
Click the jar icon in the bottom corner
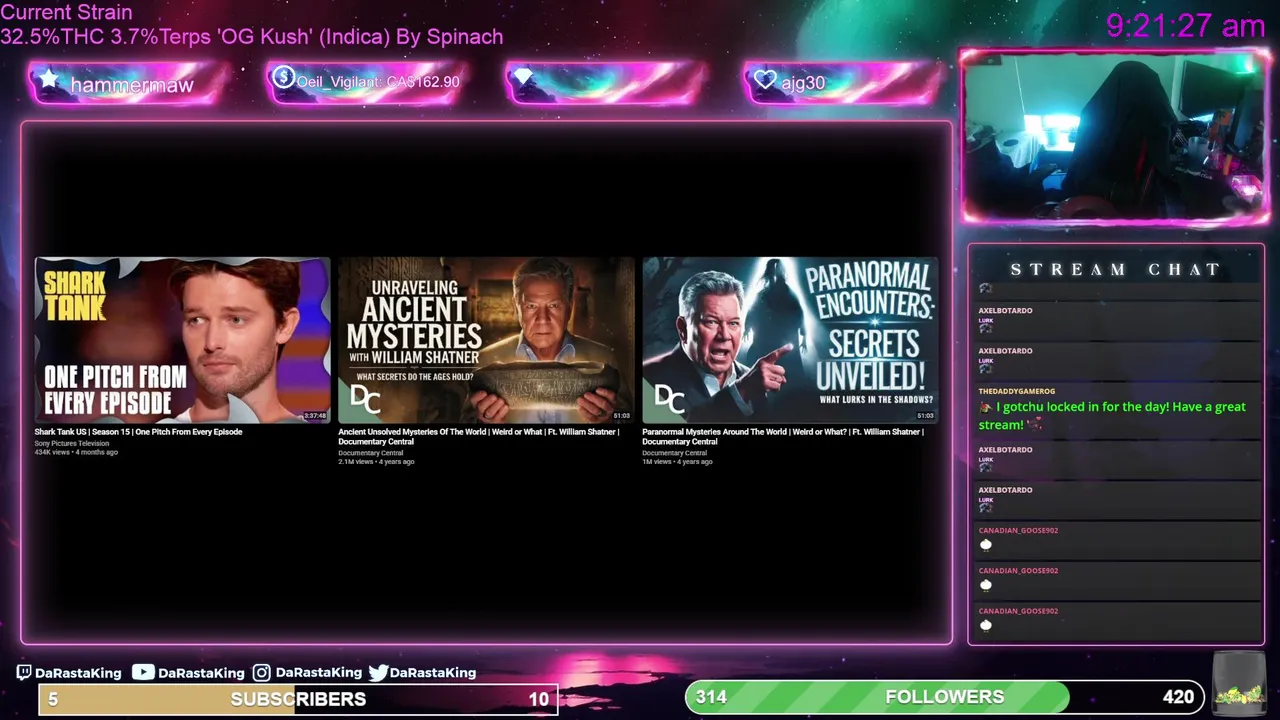(x=1237, y=685)
